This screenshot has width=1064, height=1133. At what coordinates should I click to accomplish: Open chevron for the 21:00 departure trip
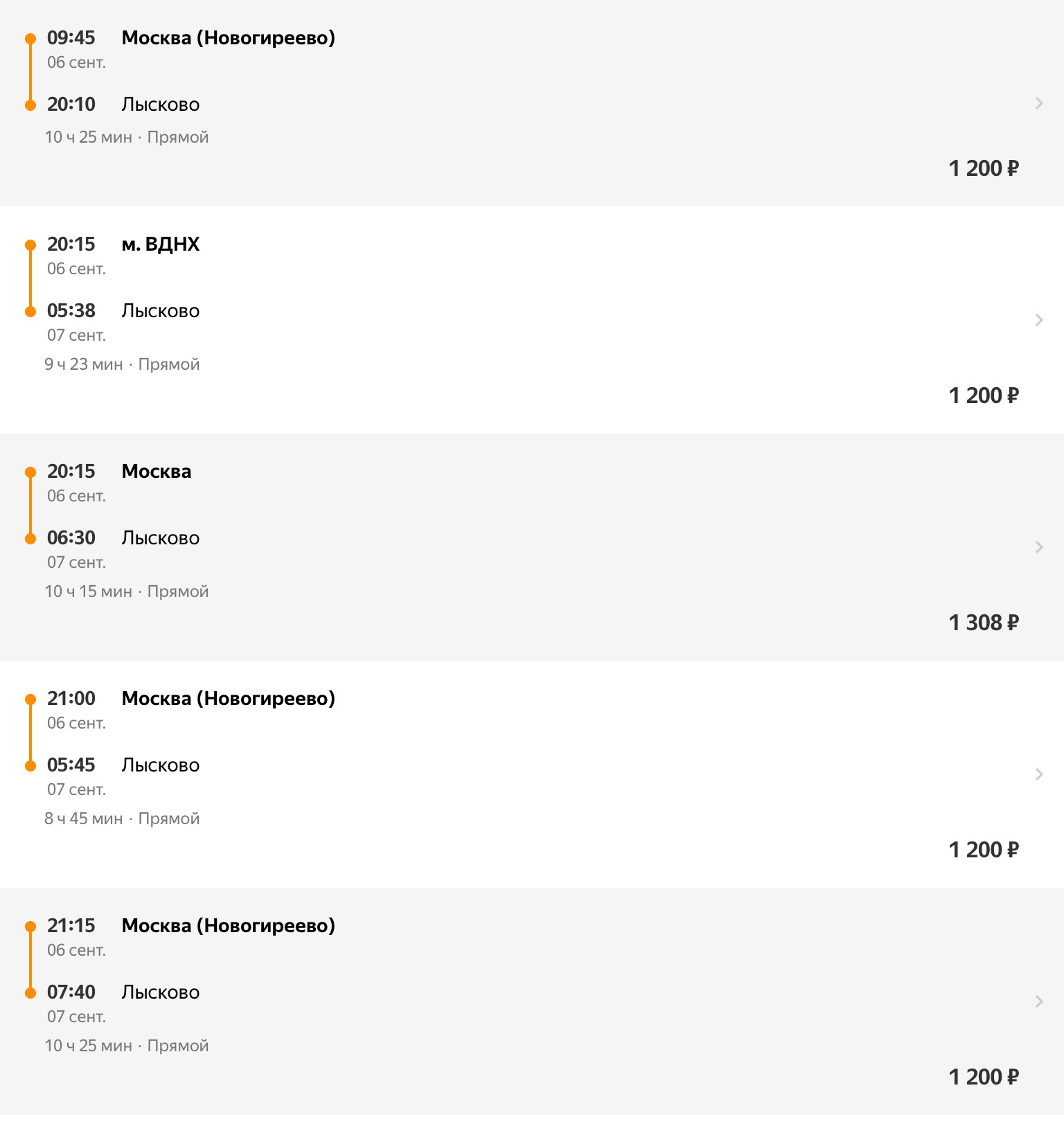[x=1038, y=774]
